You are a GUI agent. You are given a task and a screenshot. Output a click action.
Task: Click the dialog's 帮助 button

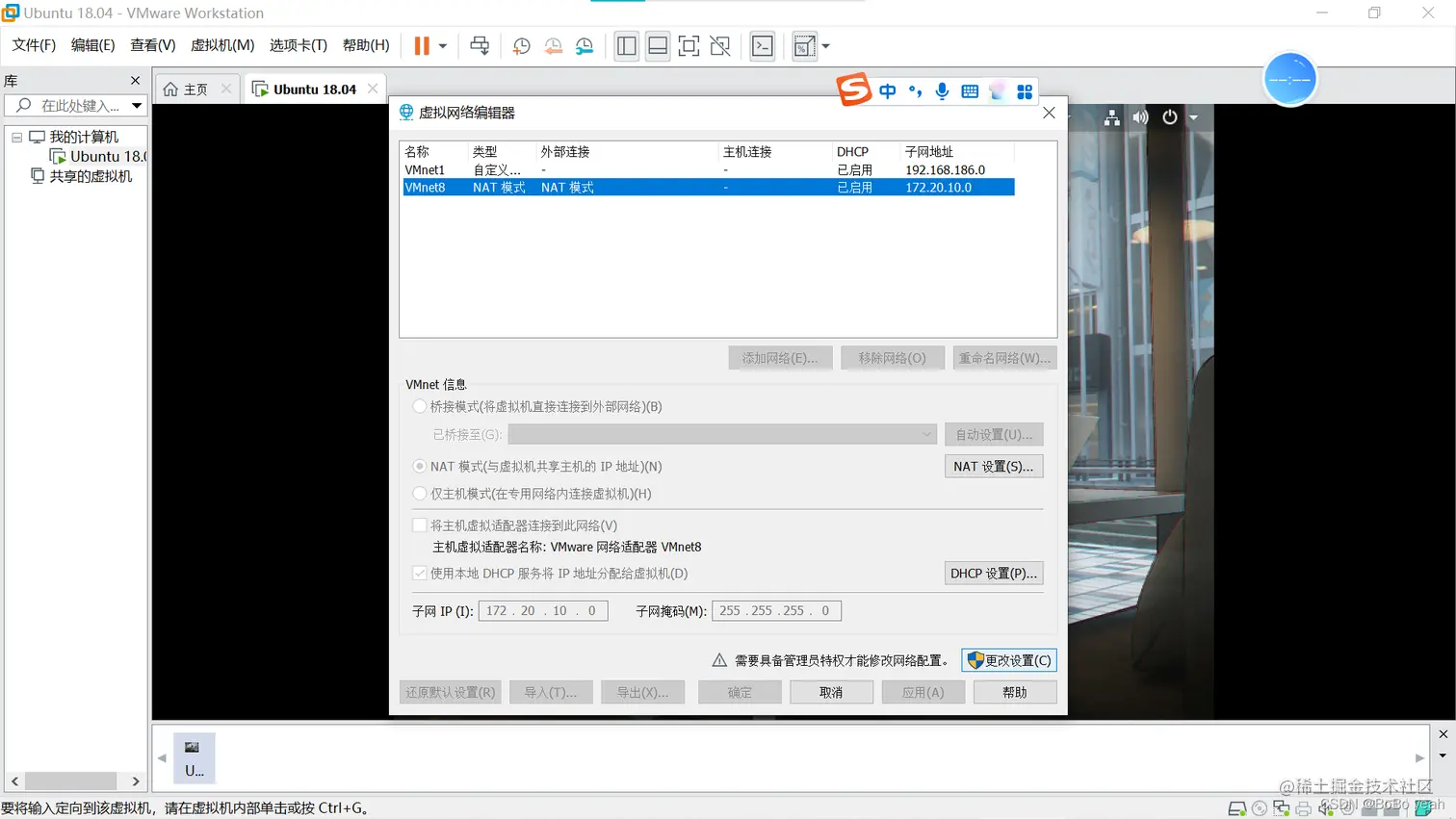1015,692
